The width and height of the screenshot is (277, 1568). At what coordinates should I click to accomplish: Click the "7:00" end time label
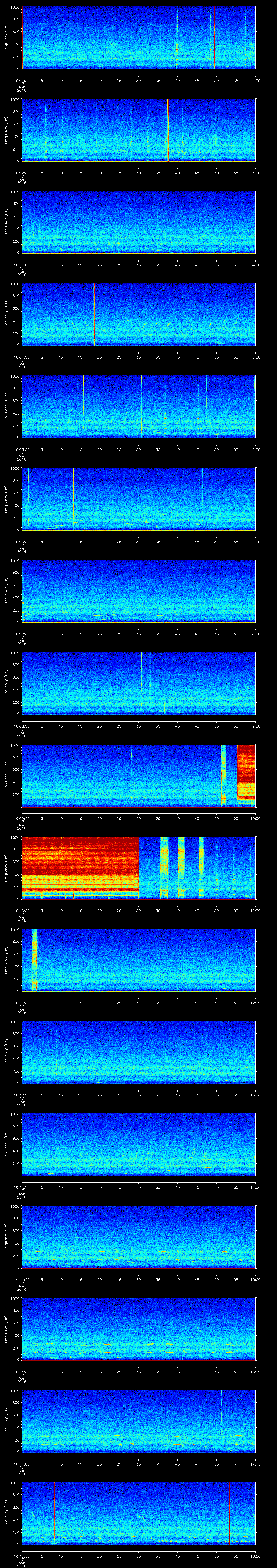coord(256,542)
